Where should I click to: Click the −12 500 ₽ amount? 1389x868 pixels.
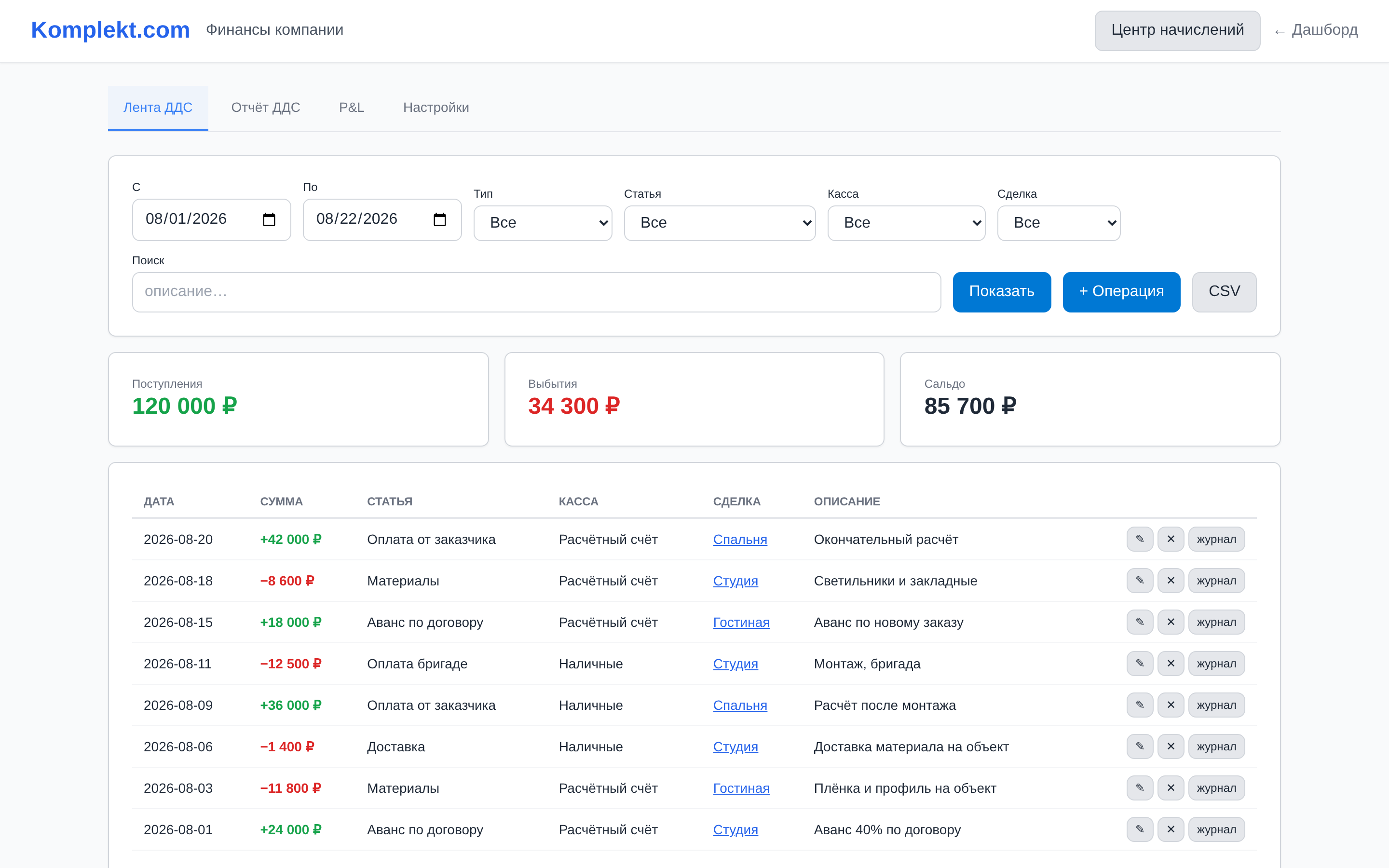[290, 664]
